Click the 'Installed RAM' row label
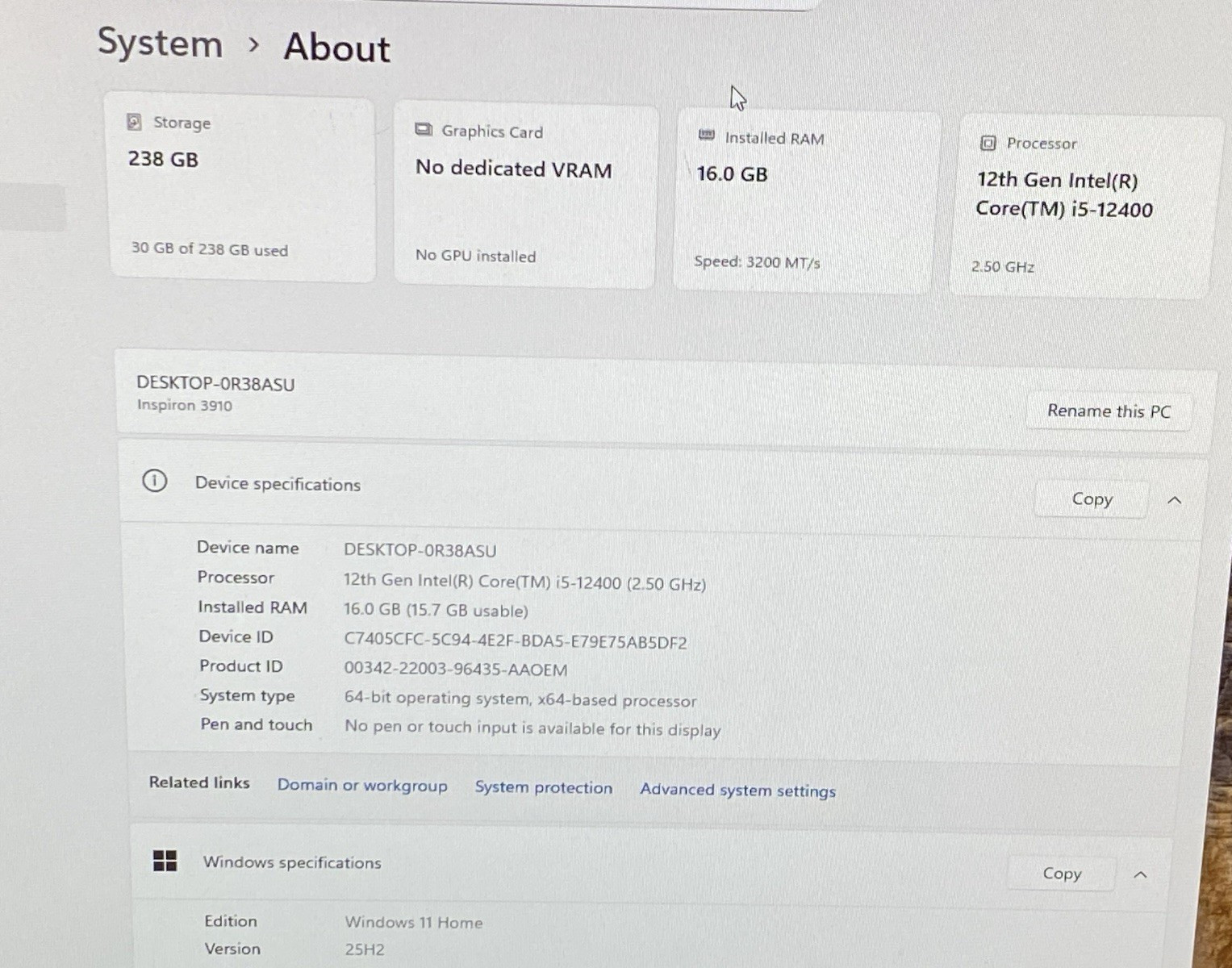The height and width of the screenshot is (968, 1232). coord(253,607)
